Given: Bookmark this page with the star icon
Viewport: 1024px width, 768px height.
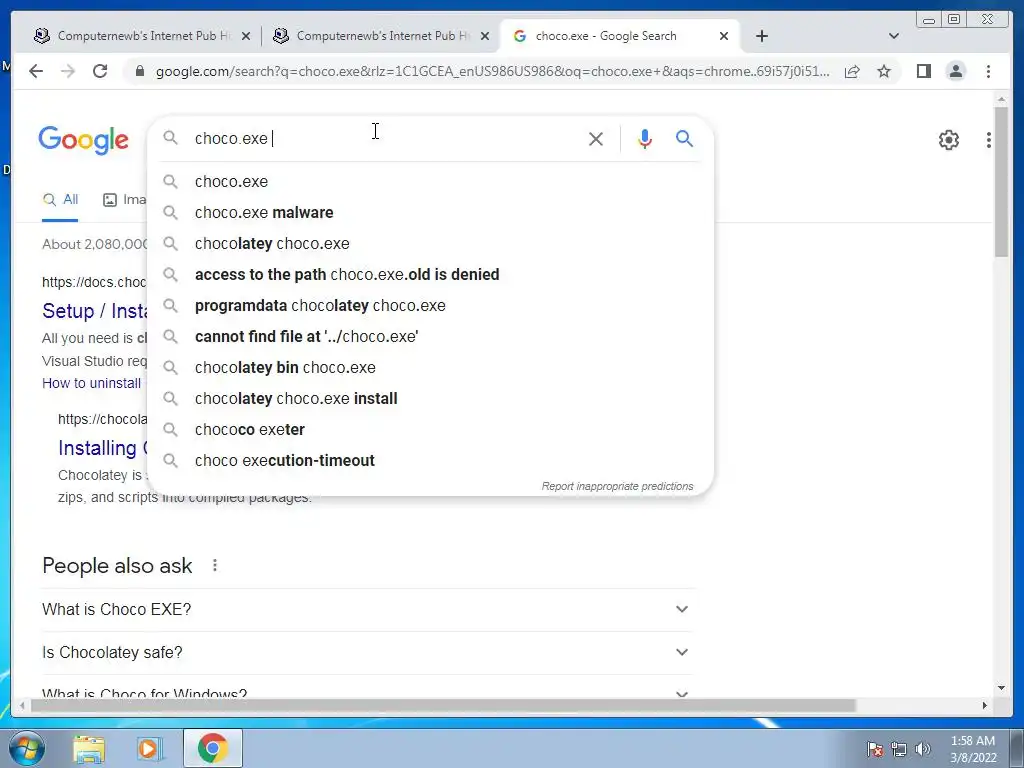Looking at the screenshot, I should [884, 71].
